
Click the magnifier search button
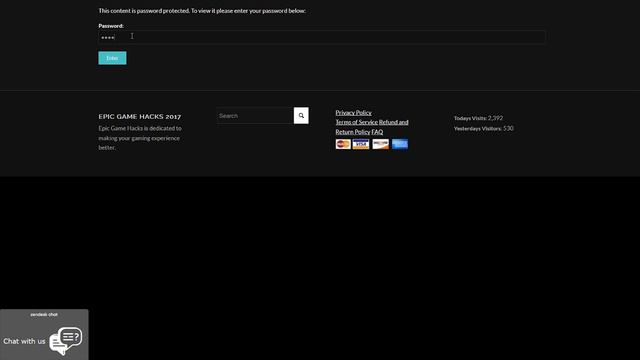pyautogui.click(x=301, y=116)
